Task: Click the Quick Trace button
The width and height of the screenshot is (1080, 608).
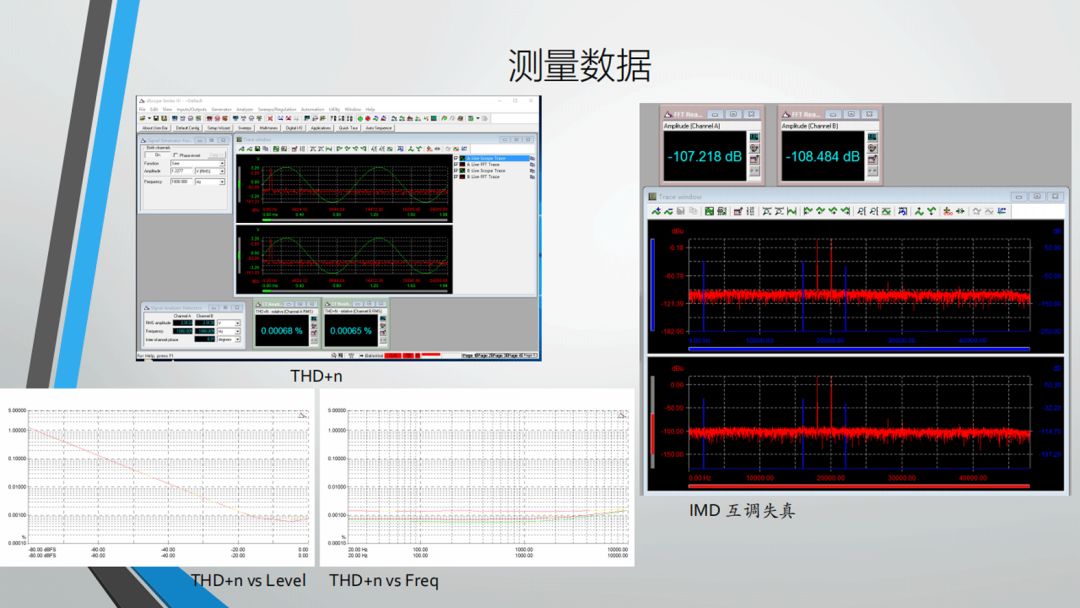Action: 347,128
